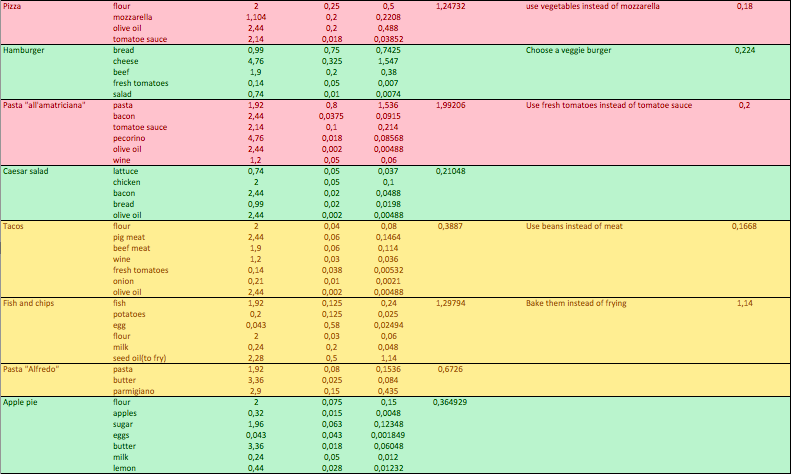Select the Pizza dish cell
791x474 pixels.
point(14,6)
